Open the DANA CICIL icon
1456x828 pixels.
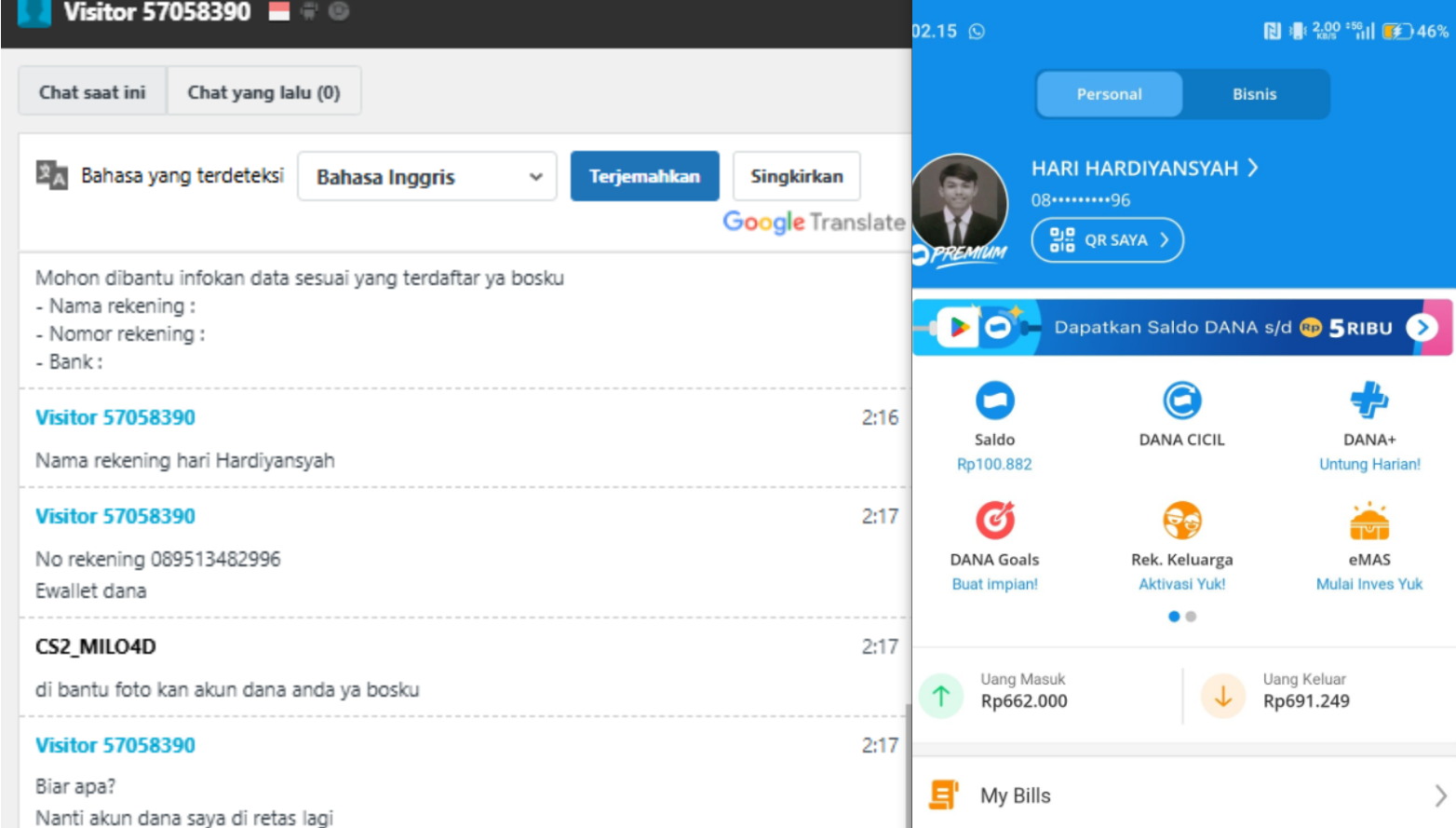click(1182, 401)
